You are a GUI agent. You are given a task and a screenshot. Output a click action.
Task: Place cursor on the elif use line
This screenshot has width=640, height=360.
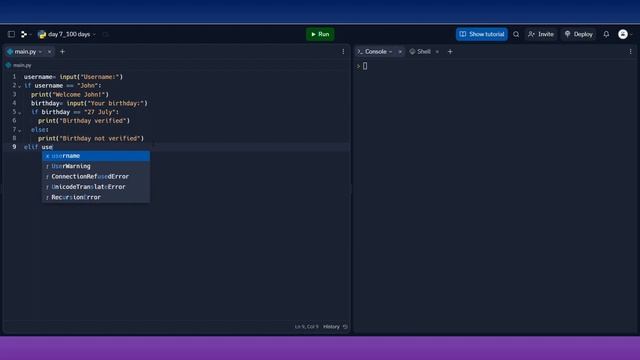[x=38, y=147]
